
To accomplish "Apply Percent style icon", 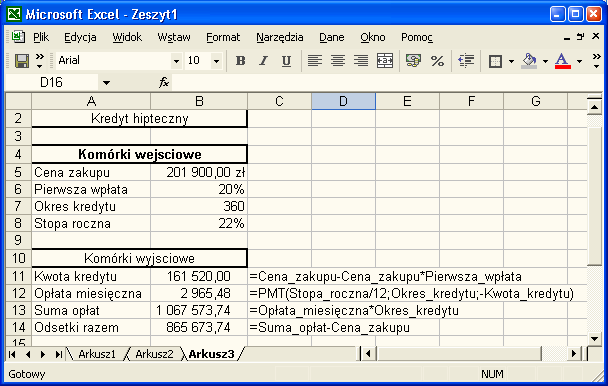I will (437, 61).
